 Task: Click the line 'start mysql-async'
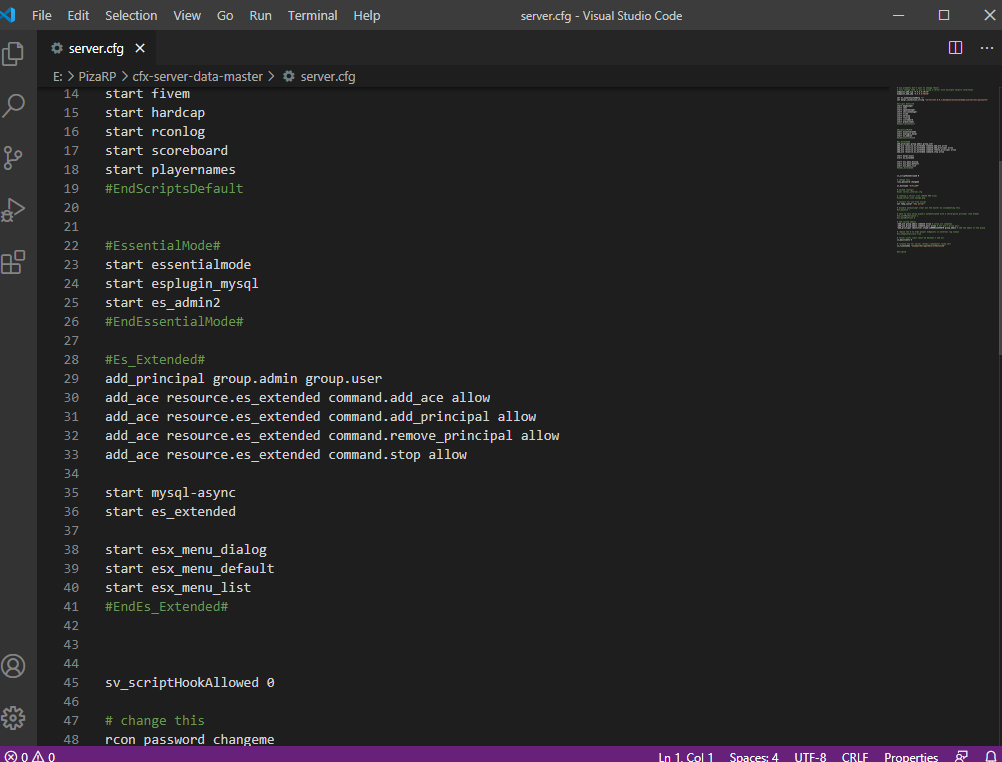(171, 493)
